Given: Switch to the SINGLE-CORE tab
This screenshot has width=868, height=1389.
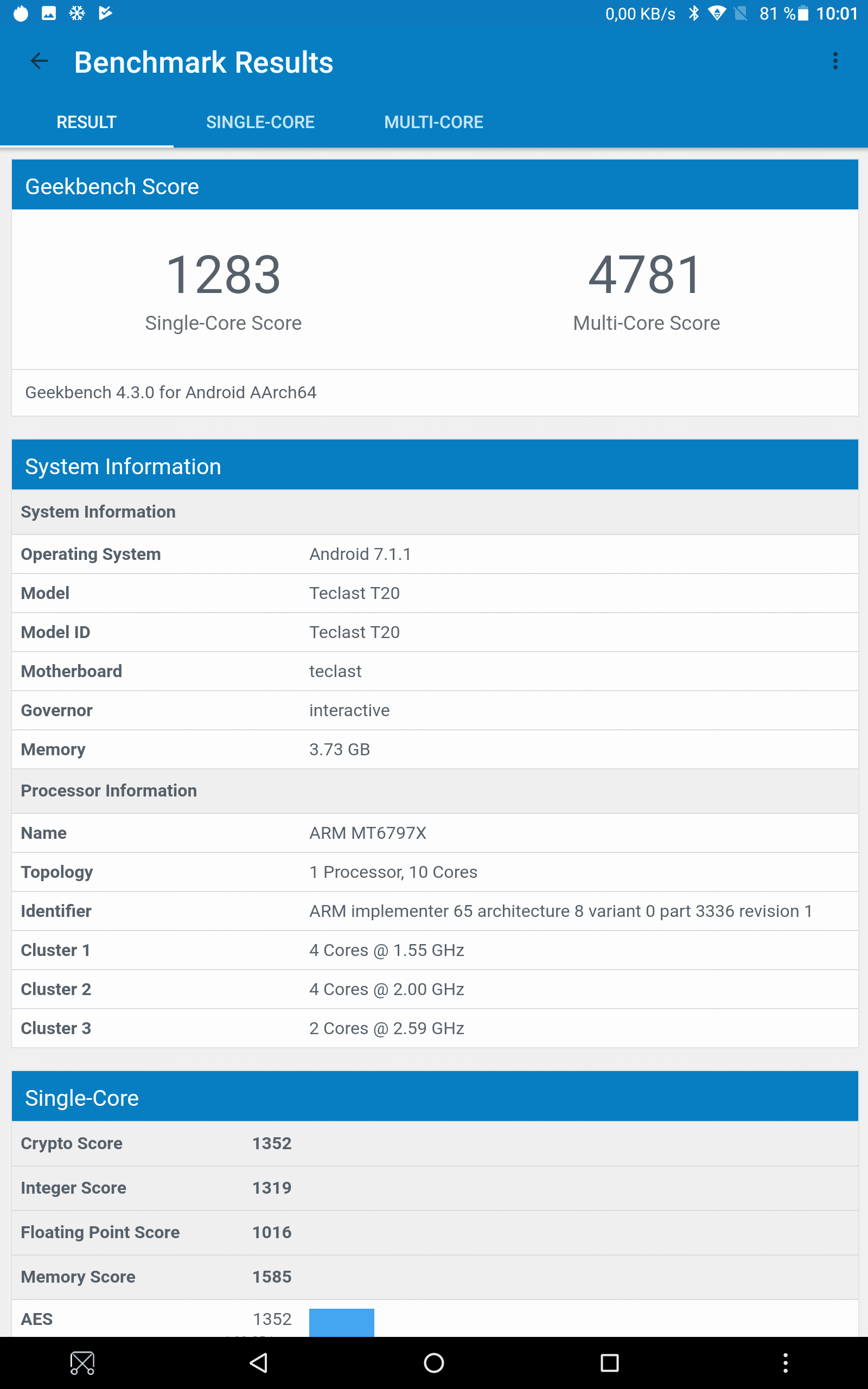Looking at the screenshot, I should (x=260, y=122).
